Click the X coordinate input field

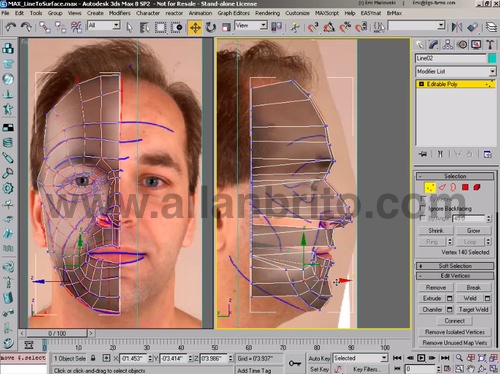[133, 359]
